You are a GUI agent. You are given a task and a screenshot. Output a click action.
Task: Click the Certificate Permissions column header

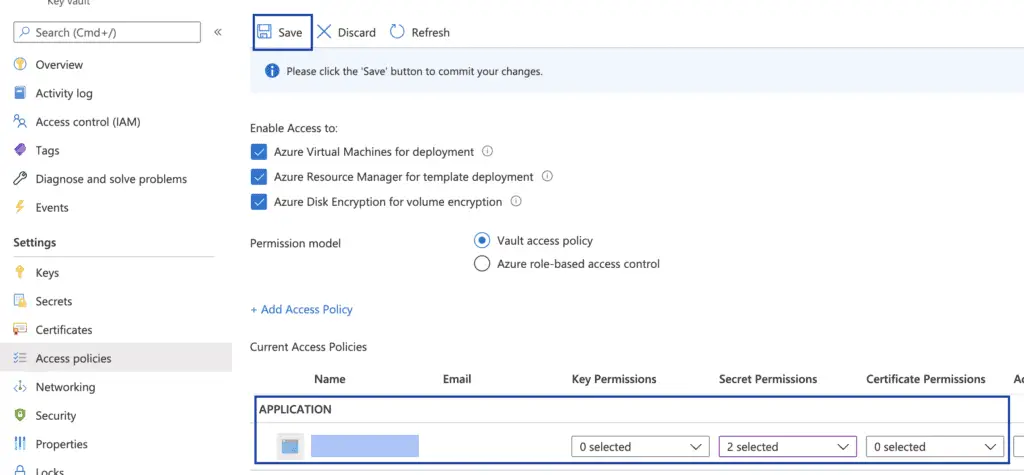pyautogui.click(x=925, y=379)
